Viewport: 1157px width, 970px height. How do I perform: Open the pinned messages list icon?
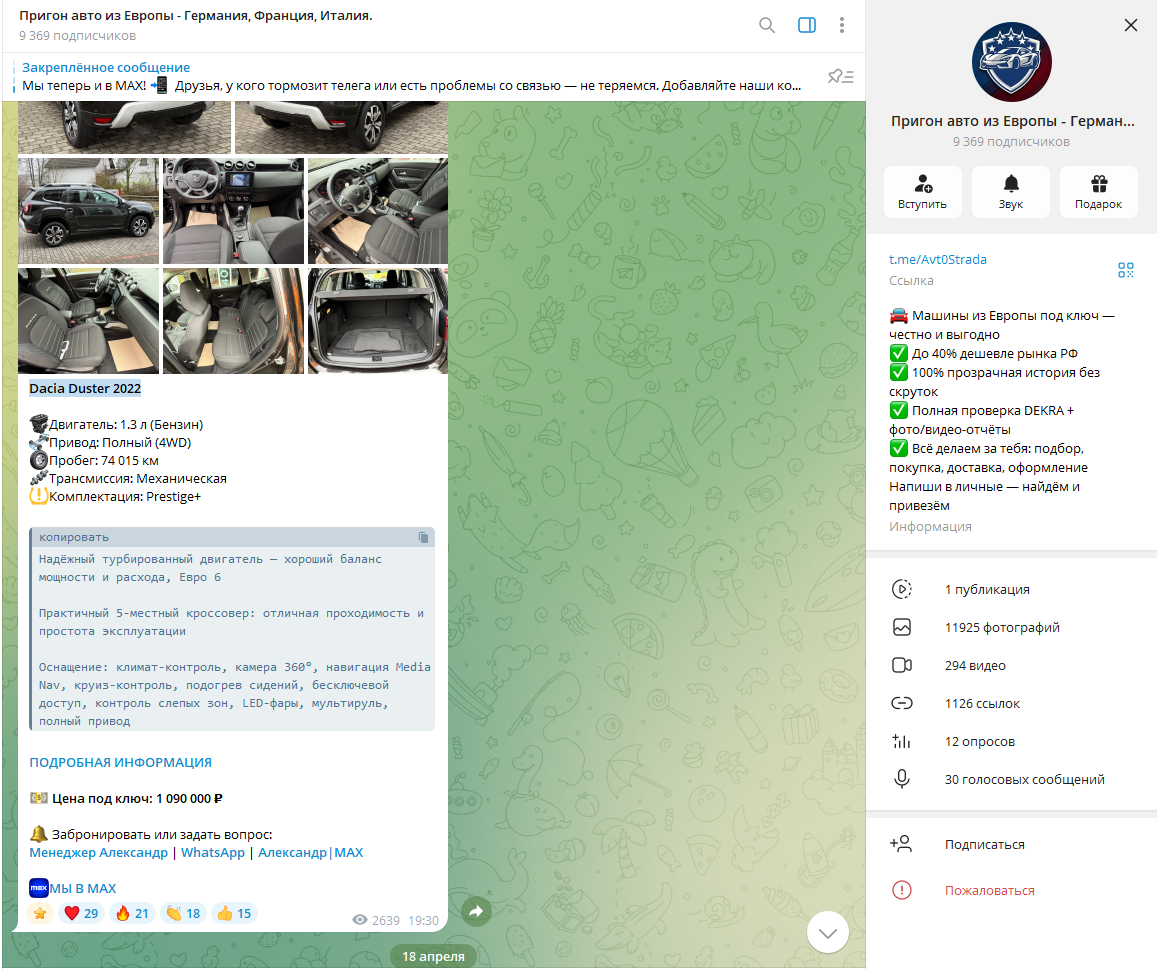[x=840, y=76]
